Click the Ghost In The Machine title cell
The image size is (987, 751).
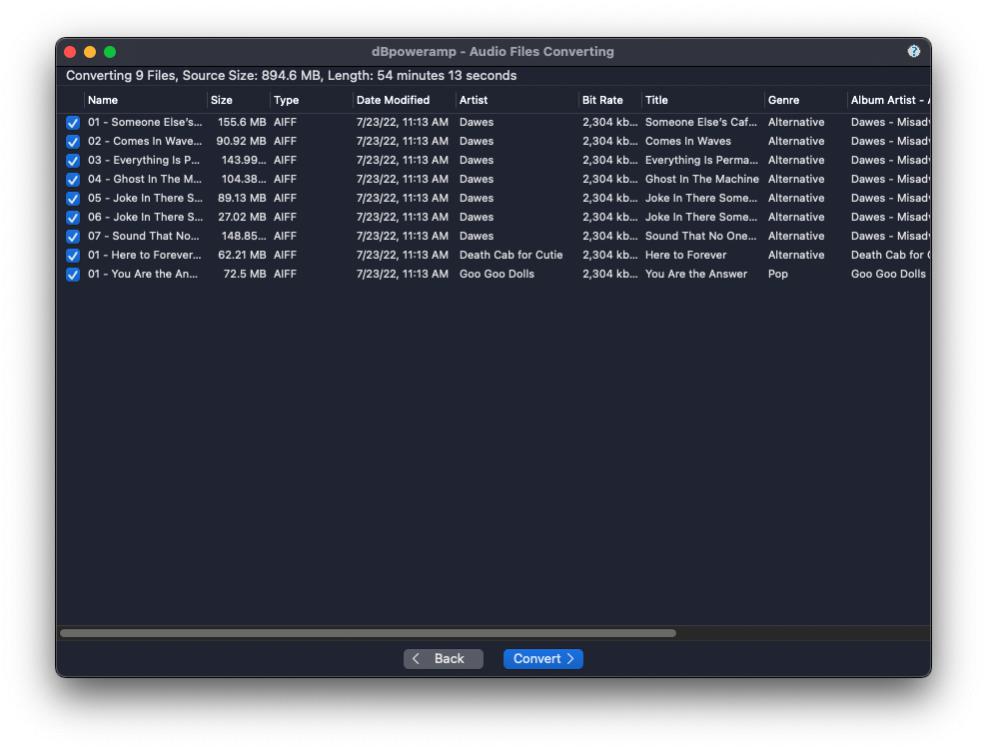[x=702, y=179]
